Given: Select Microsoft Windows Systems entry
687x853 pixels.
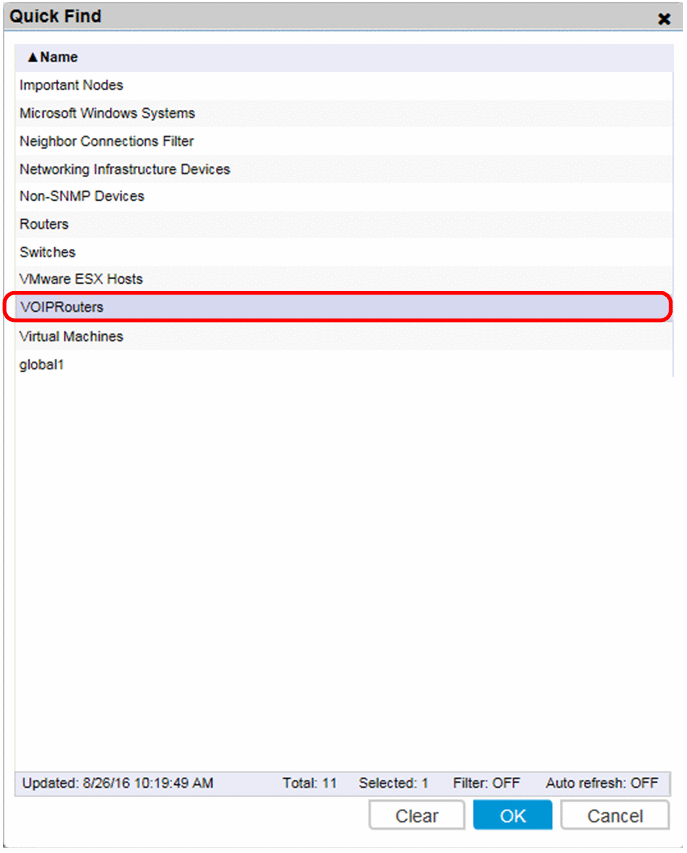Looking at the screenshot, I should [107, 113].
